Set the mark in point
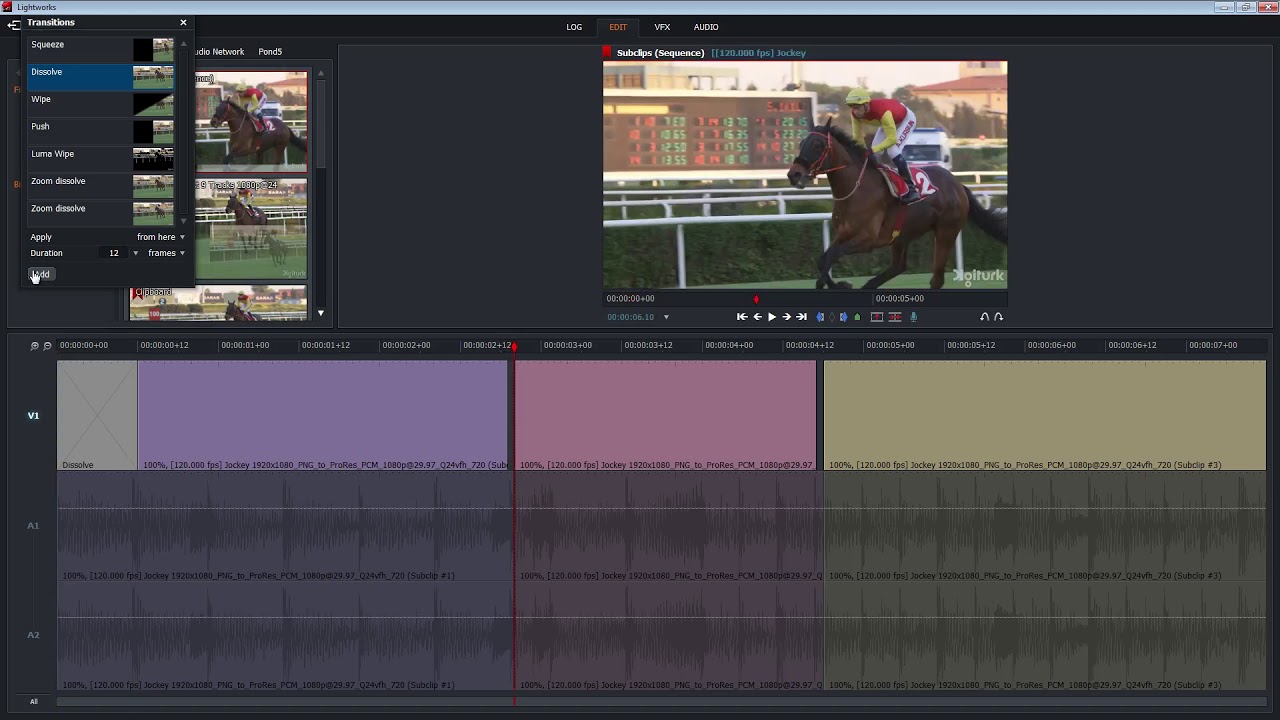The width and height of the screenshot is (1280, 720). click(821, 317)
